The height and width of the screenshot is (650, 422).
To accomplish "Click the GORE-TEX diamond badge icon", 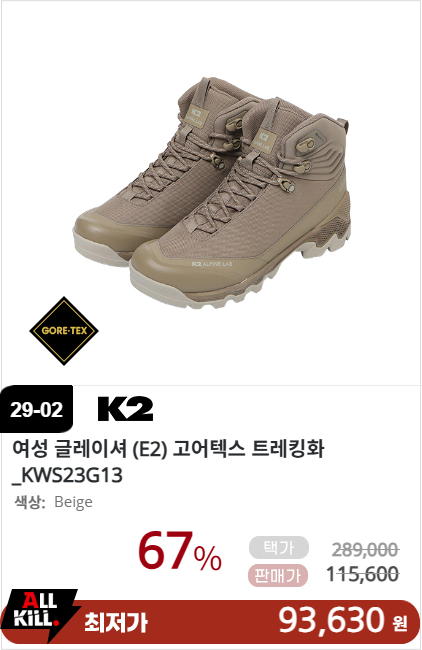I will [64, 331].
